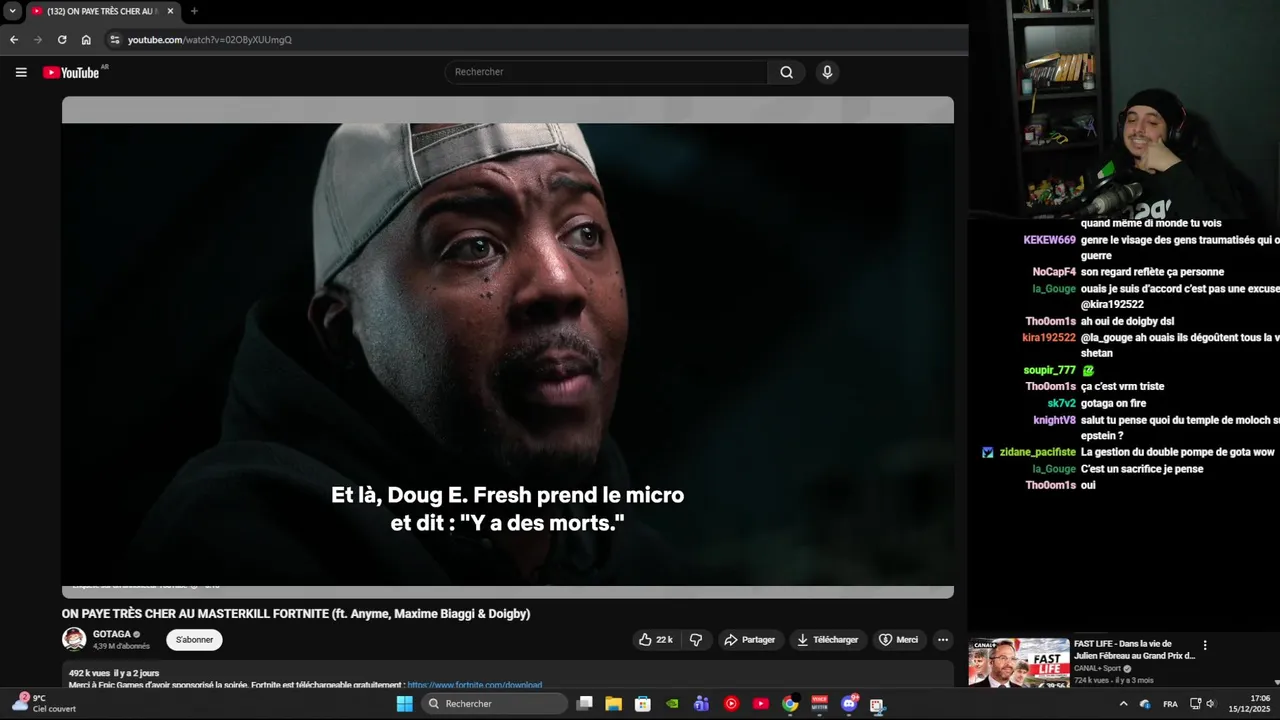The height and width of the screenshot is (720, 1280).
Task: Click the zidane_pacifiste checkmark badge
Action: 988,452
